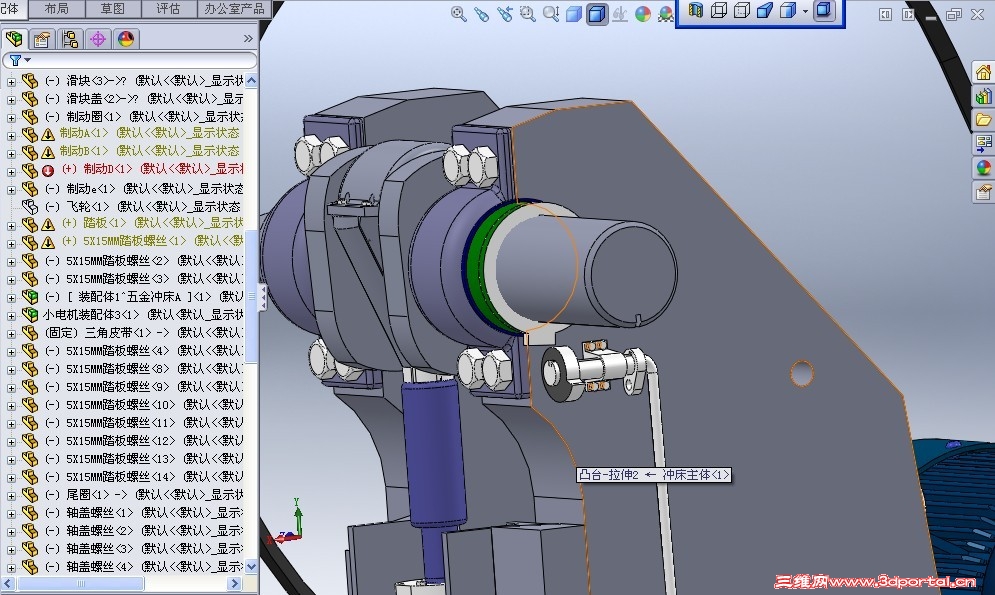Select the DimXpertManager crosshair tab
The width and height of the screenshot is (995, 595).
[x=97, y=39]
